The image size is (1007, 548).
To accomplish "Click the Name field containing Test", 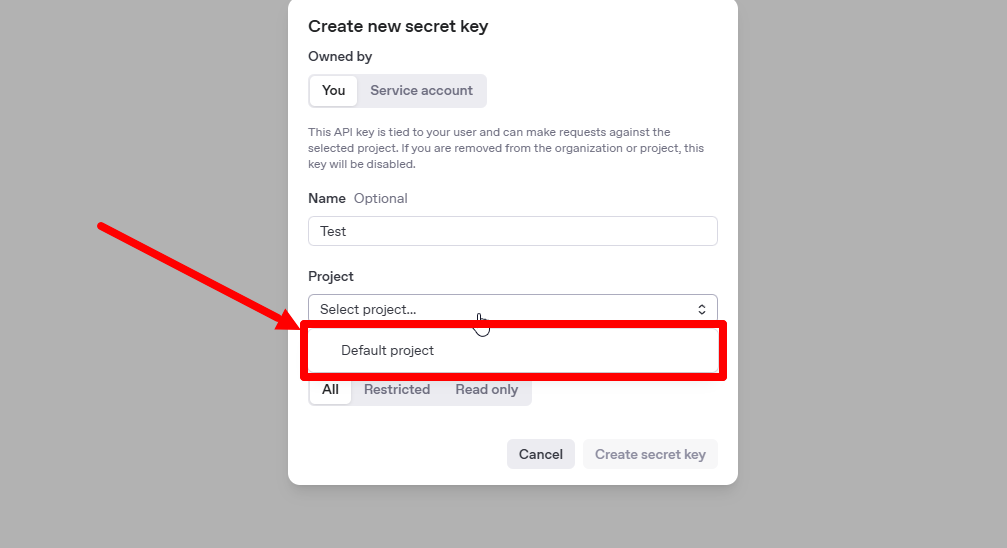I will pos(512,231).
